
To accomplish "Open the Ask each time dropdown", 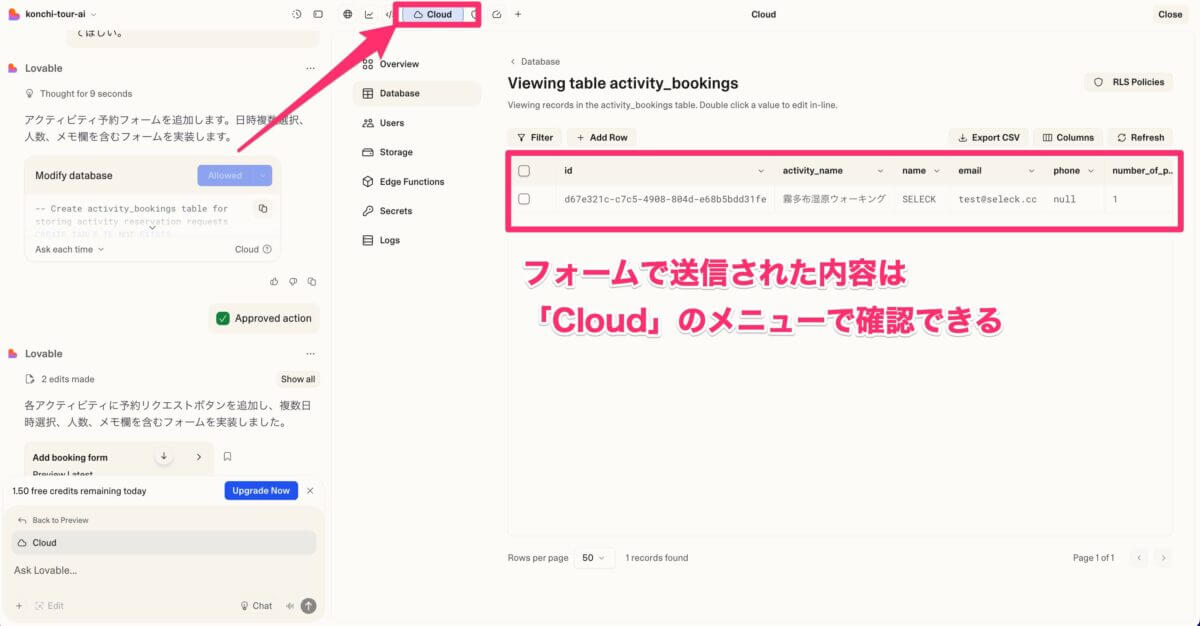I will [x=69, y=249].
